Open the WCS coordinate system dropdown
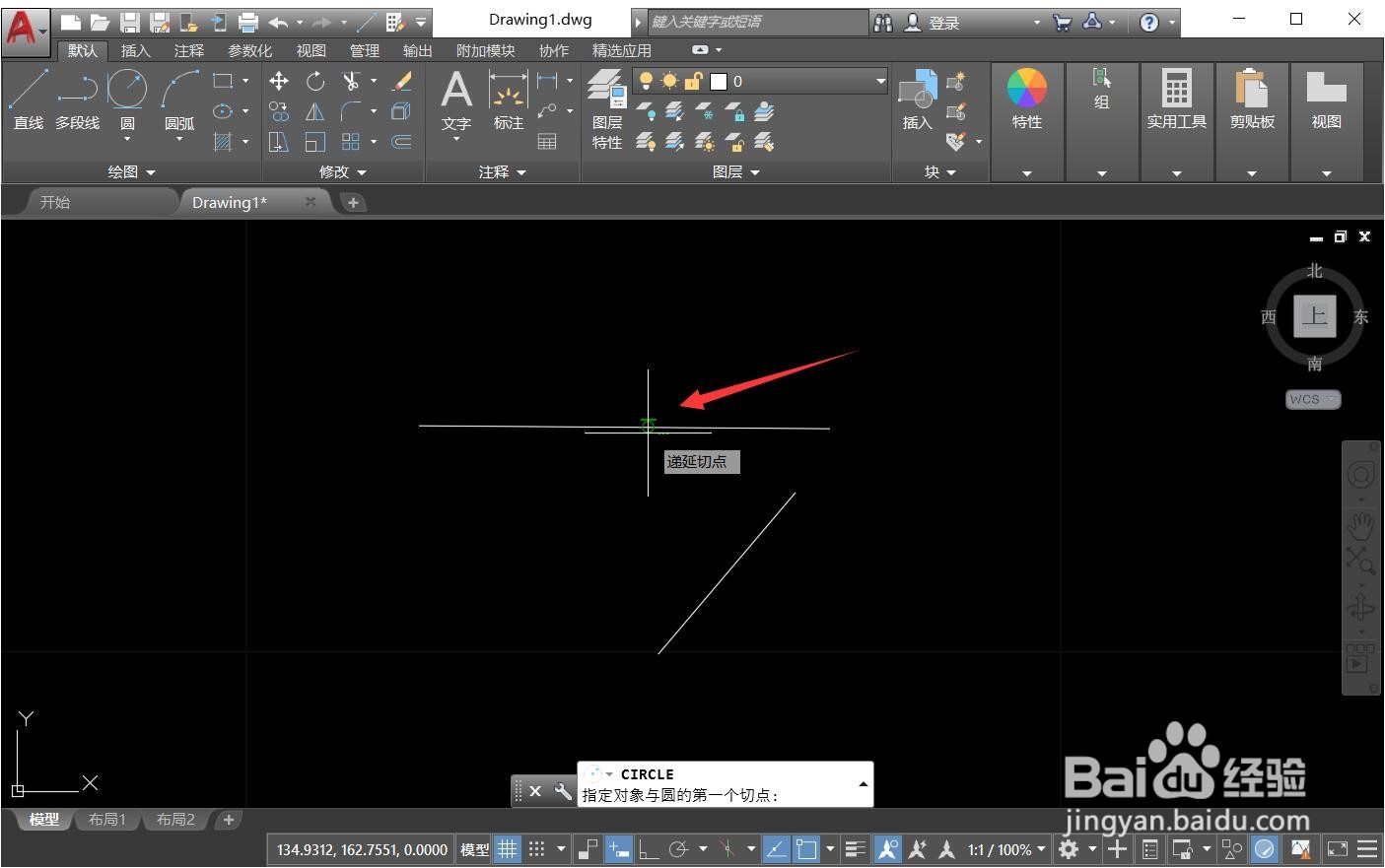 (1313, 399)
